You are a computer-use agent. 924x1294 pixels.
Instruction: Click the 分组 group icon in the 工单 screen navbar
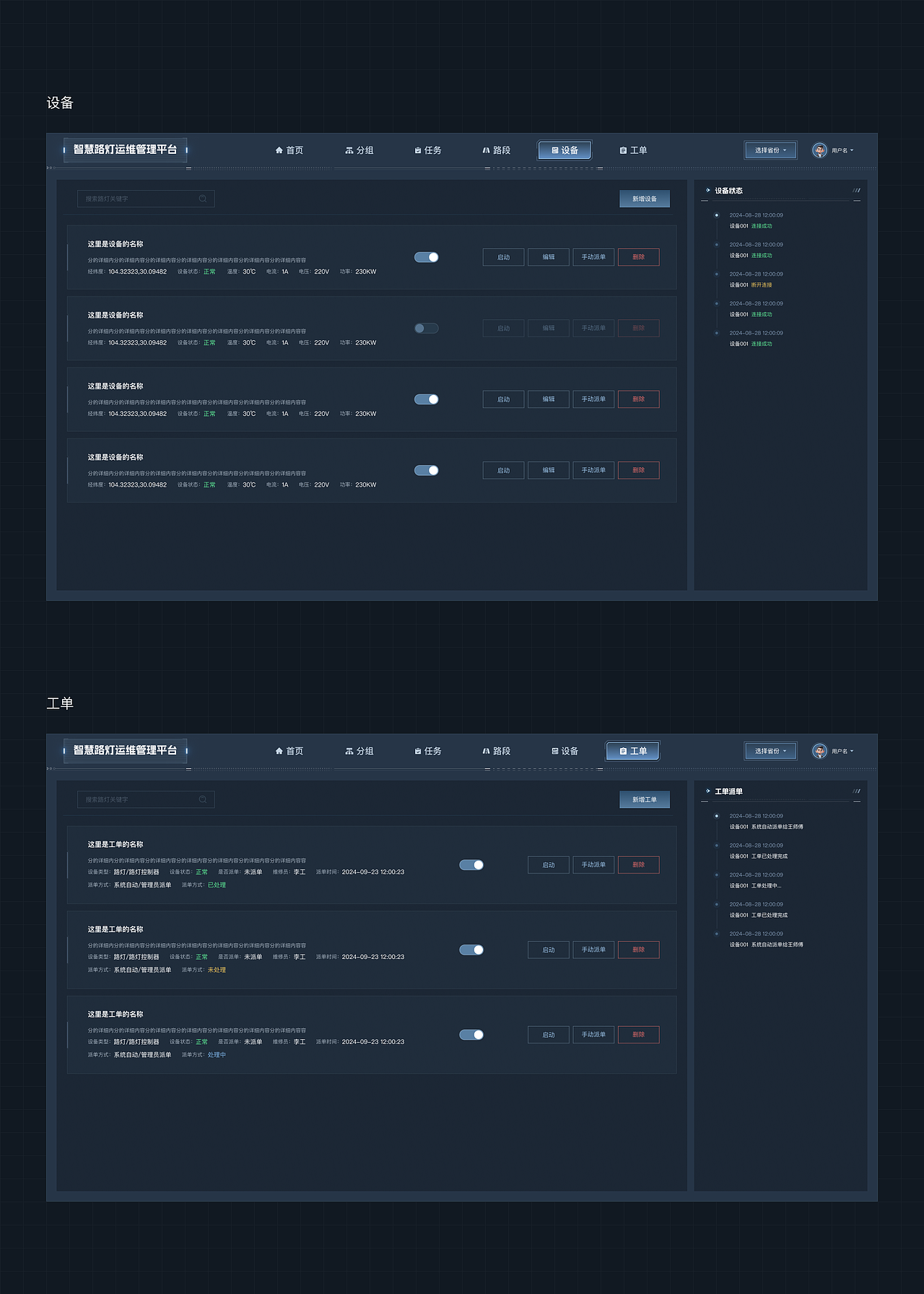click(x=349, y=751)
